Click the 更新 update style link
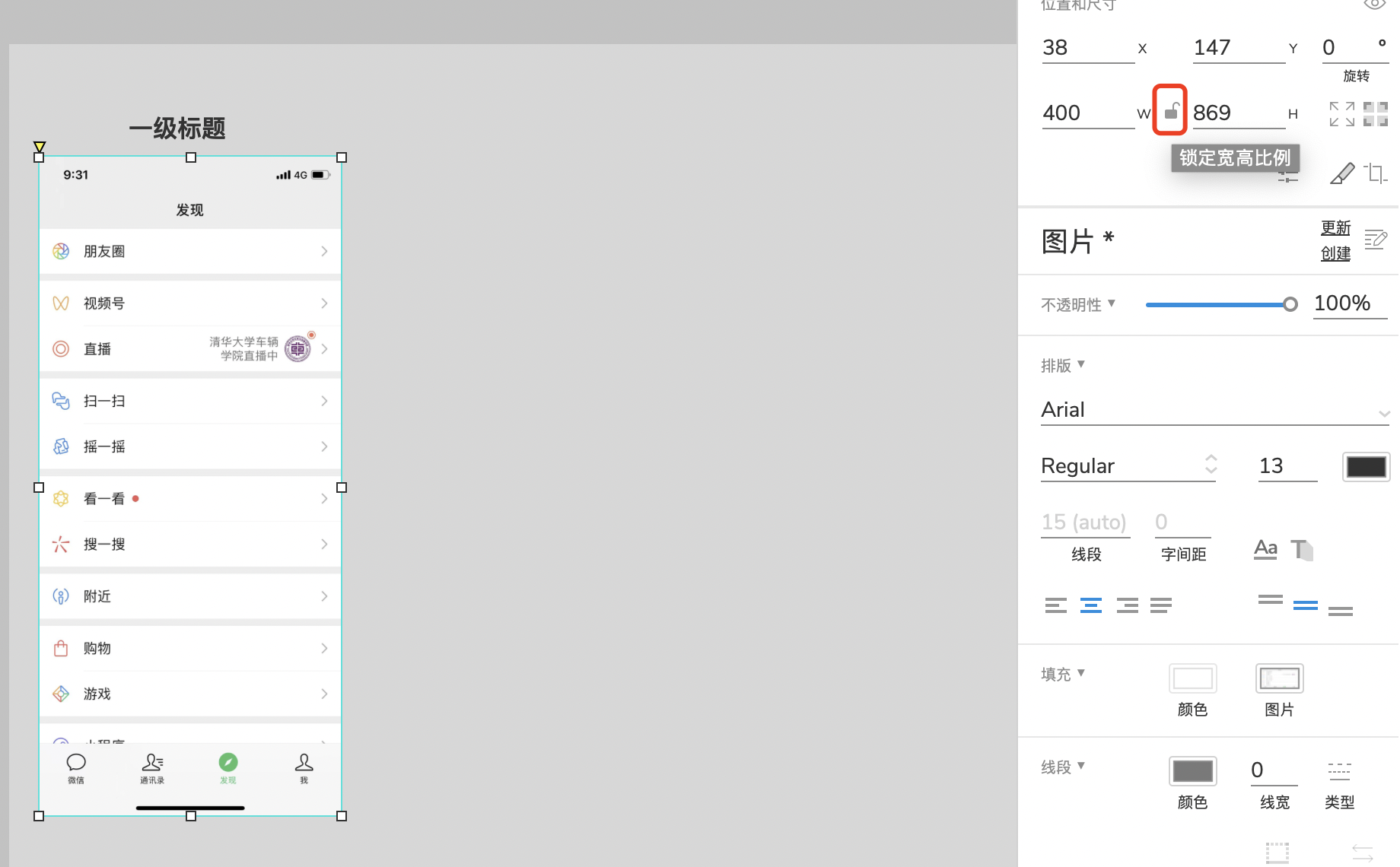This screenshot has height=867, width=1400. pos(1335,227)
